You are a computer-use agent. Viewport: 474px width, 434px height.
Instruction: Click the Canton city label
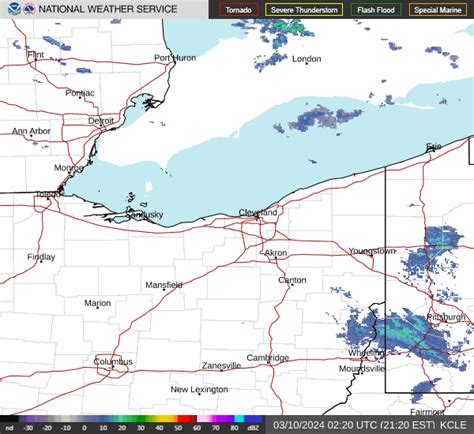coord(292,280)
